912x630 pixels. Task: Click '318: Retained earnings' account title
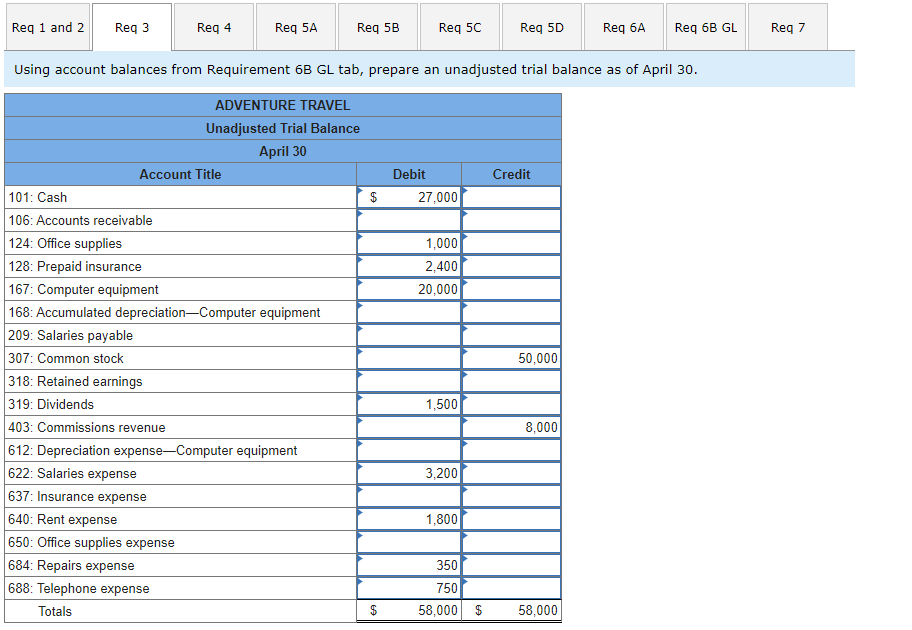pyautogui.click(x=75, y=382)
